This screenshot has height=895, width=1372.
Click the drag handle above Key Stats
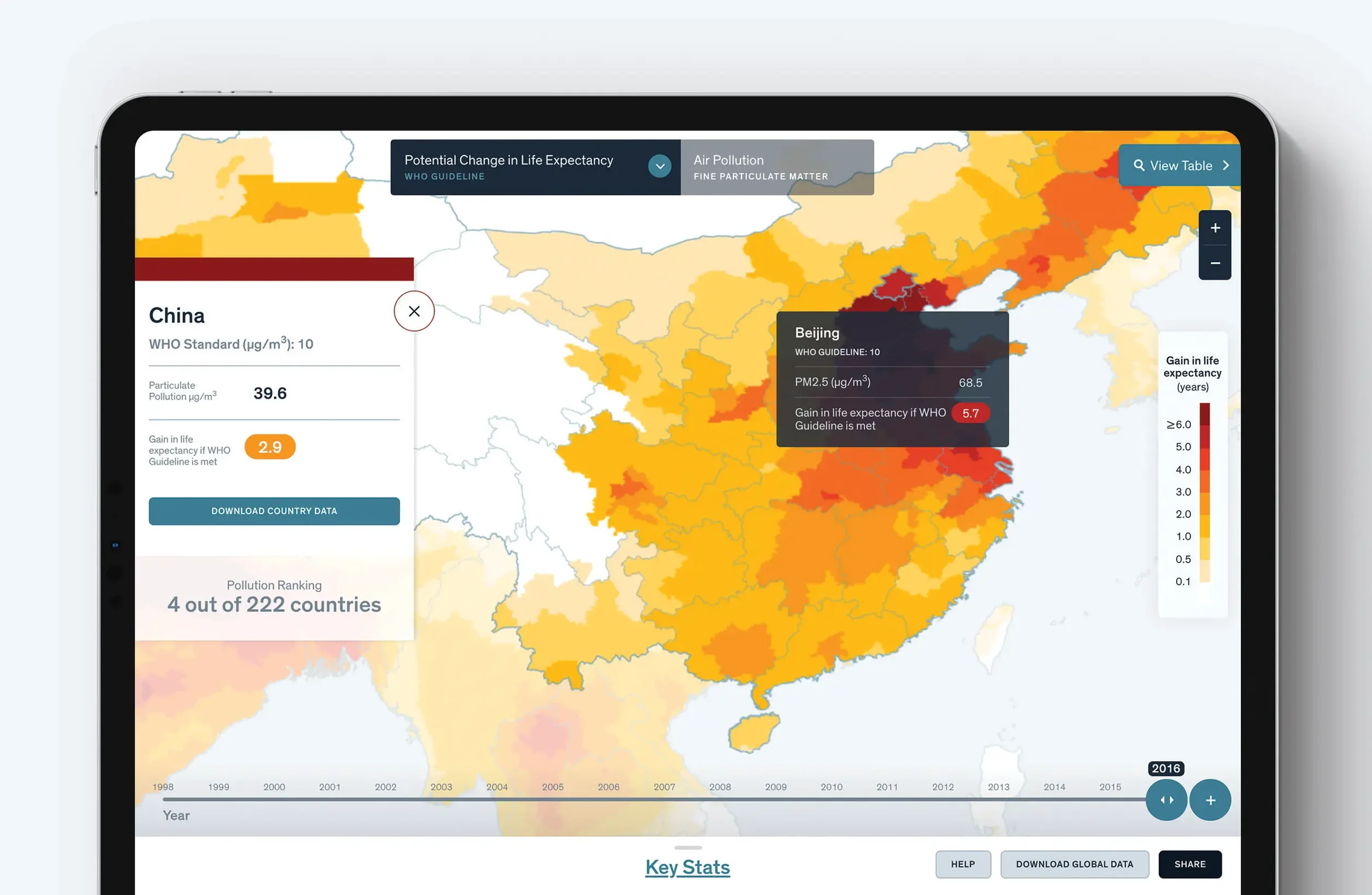(x=688, y=848)
